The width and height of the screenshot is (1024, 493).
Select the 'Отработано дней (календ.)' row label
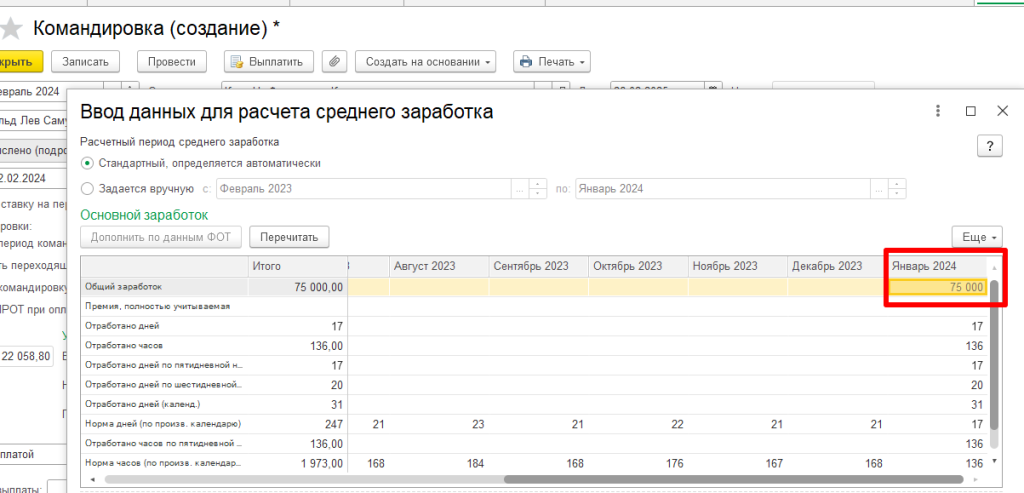tap(142, 404)
